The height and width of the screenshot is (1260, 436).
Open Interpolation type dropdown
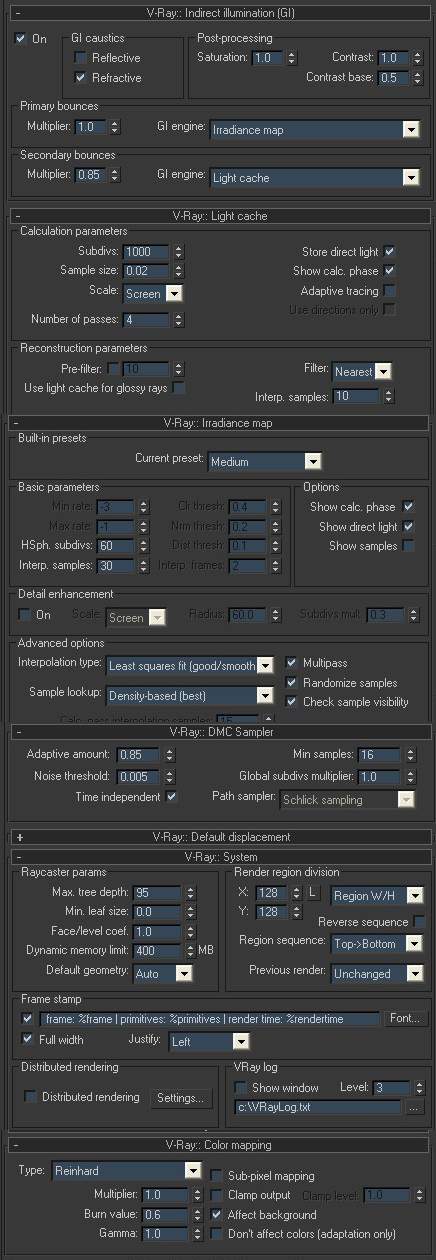[190, 665]
